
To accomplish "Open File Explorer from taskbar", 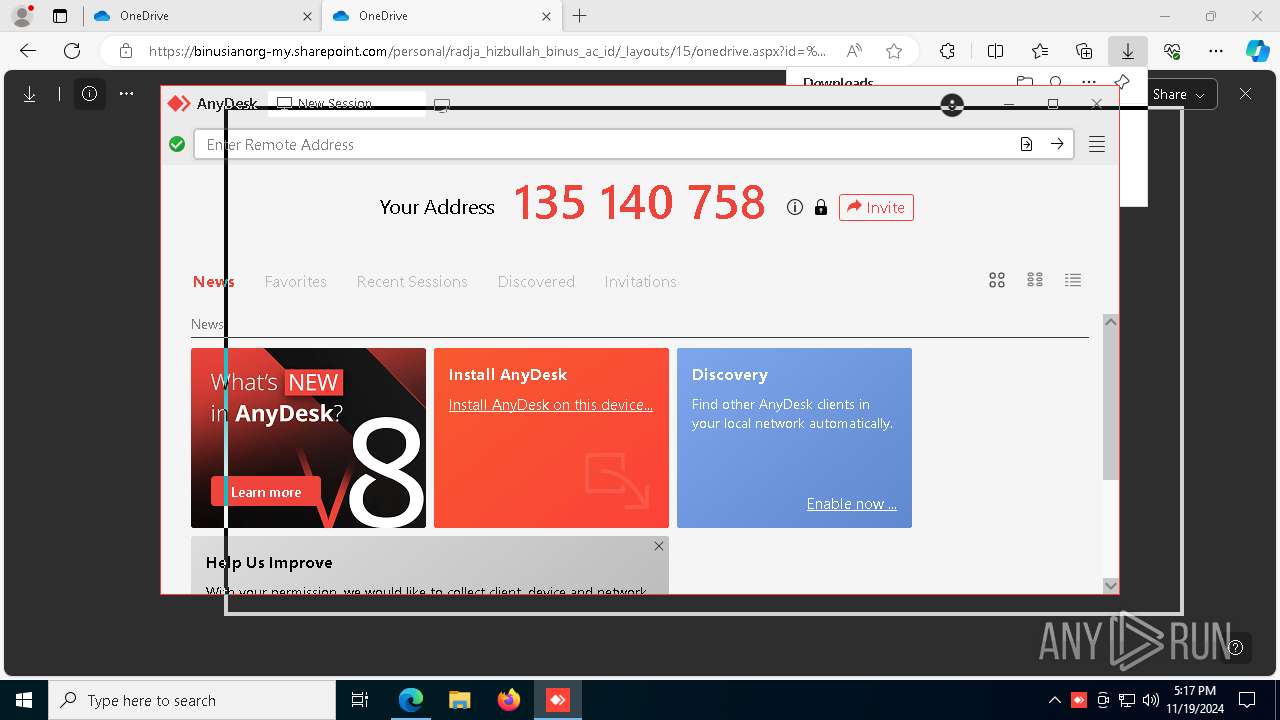I will coord(459,700).
